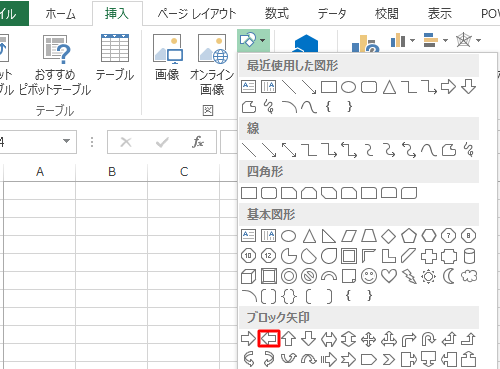
Task: Pick the parallelogram basic shape
Action: click(349, 236)
